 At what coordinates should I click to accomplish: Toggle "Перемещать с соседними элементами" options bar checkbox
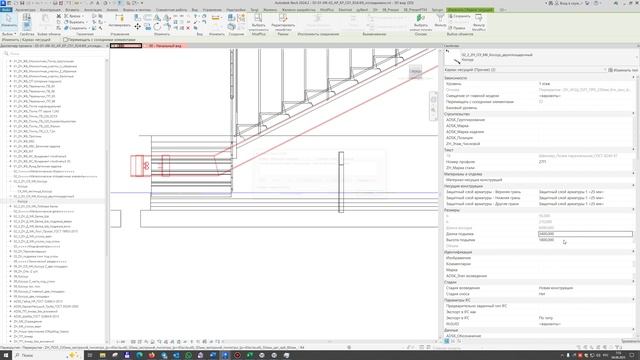pyautogui.click(x=65, y=40)
